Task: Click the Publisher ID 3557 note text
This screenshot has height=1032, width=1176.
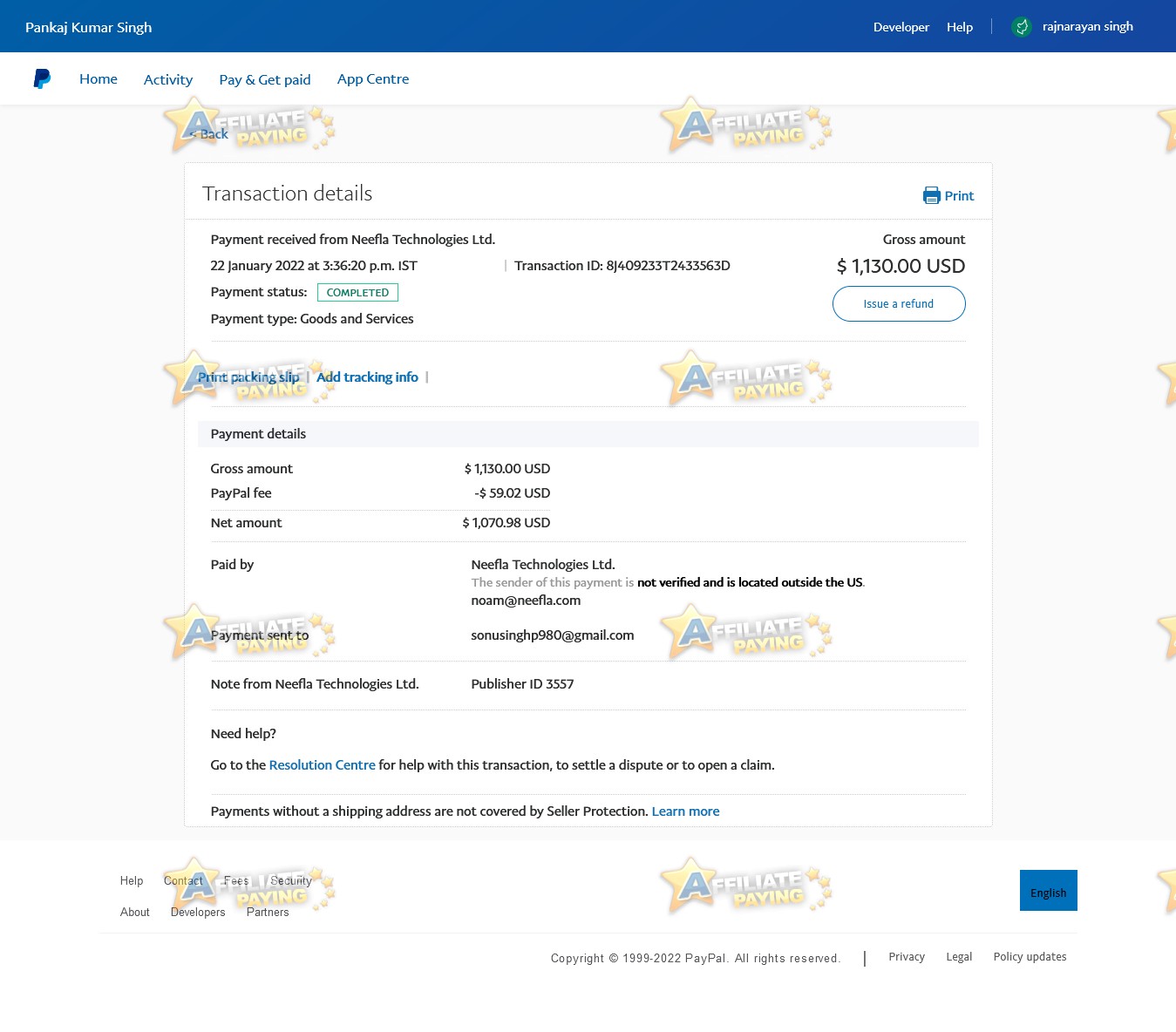Action: [522, 684]
